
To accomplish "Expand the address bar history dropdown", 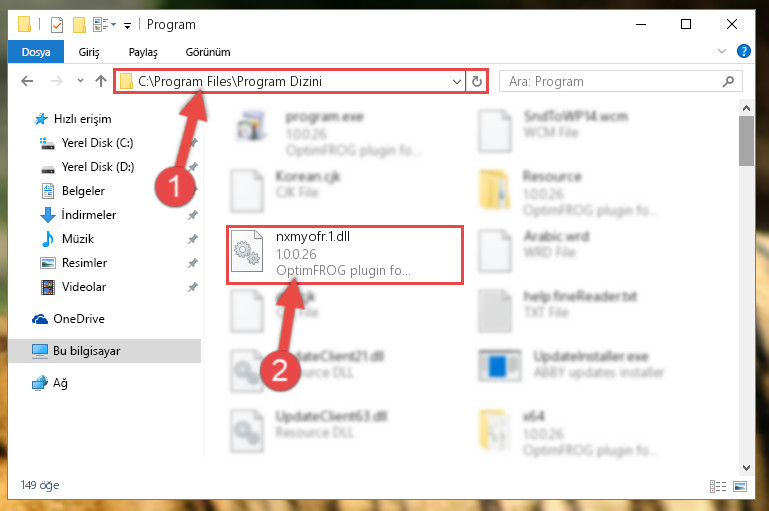I will click(x=457, y=81).
